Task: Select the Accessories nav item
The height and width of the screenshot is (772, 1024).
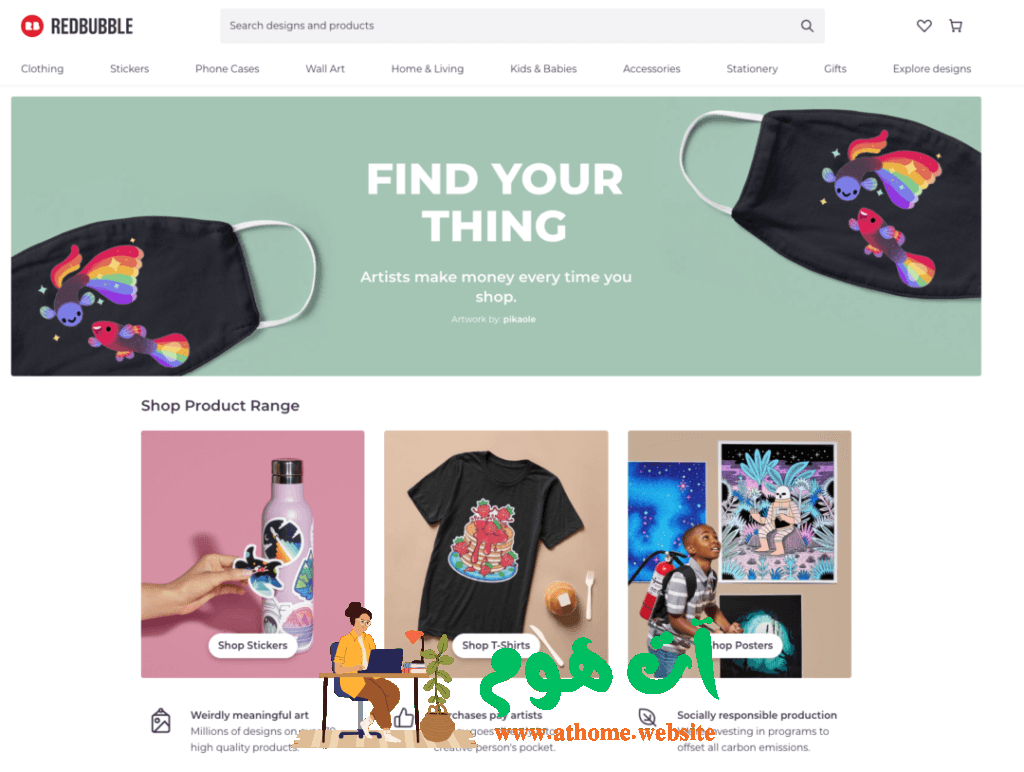Action: click(652, 69)
